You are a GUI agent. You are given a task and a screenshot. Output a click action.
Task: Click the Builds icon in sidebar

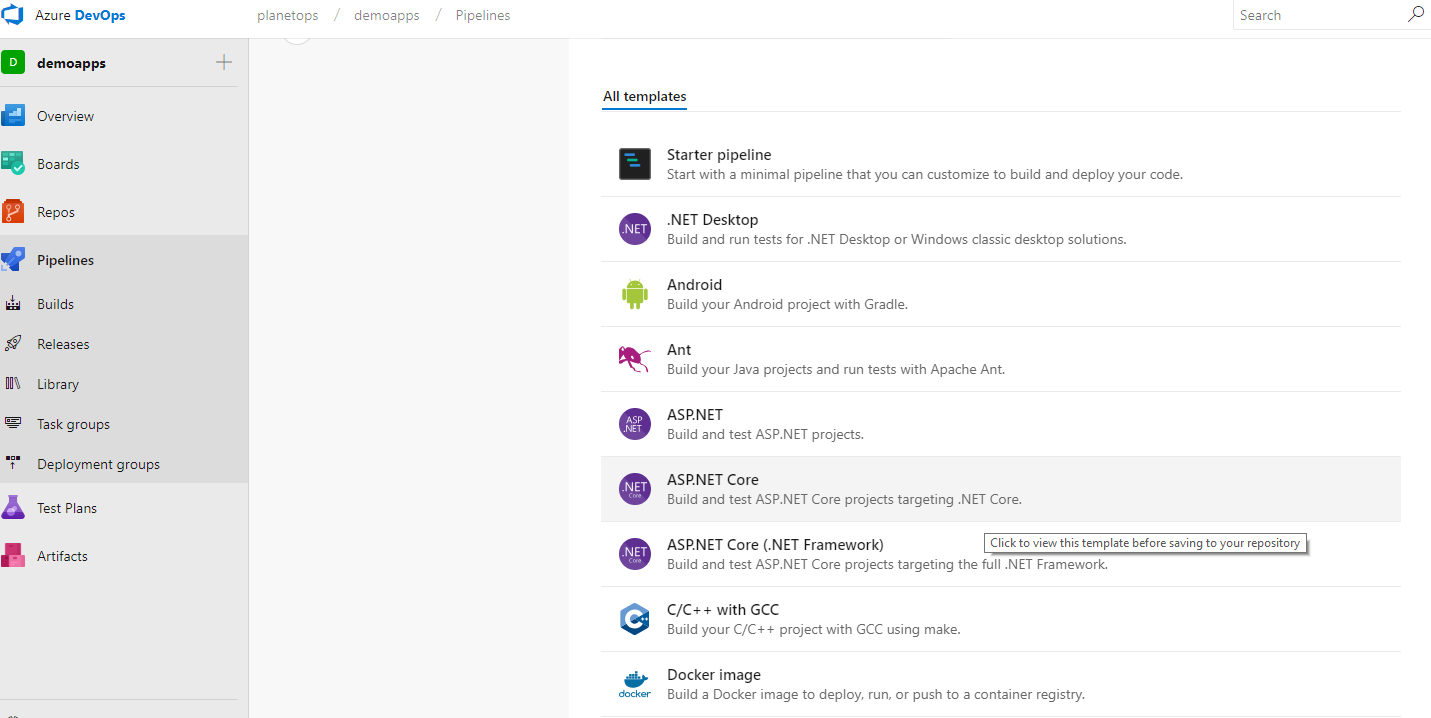(x=13, y=304)
